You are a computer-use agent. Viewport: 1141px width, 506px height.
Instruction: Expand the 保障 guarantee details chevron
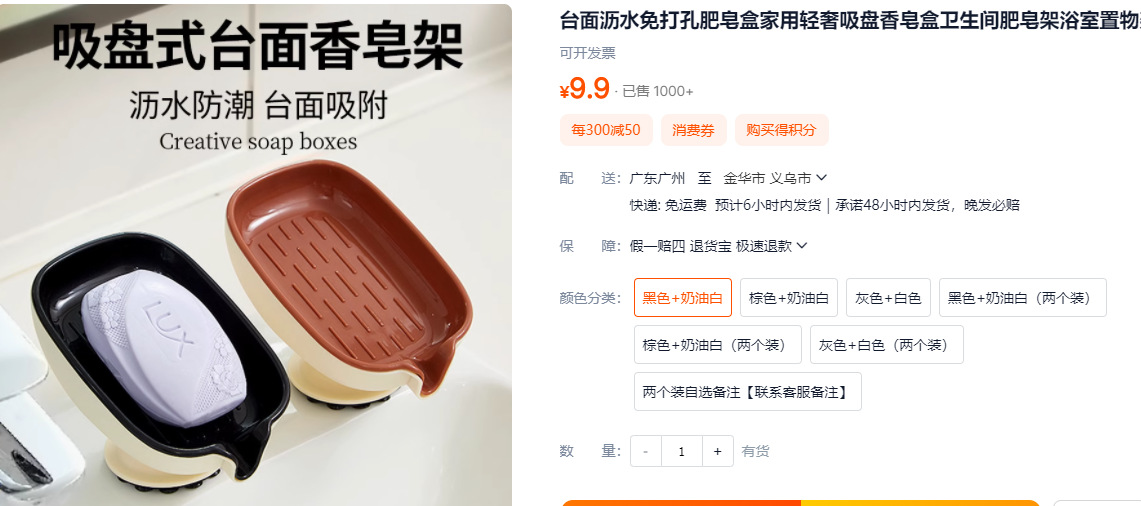pos(802,246)
